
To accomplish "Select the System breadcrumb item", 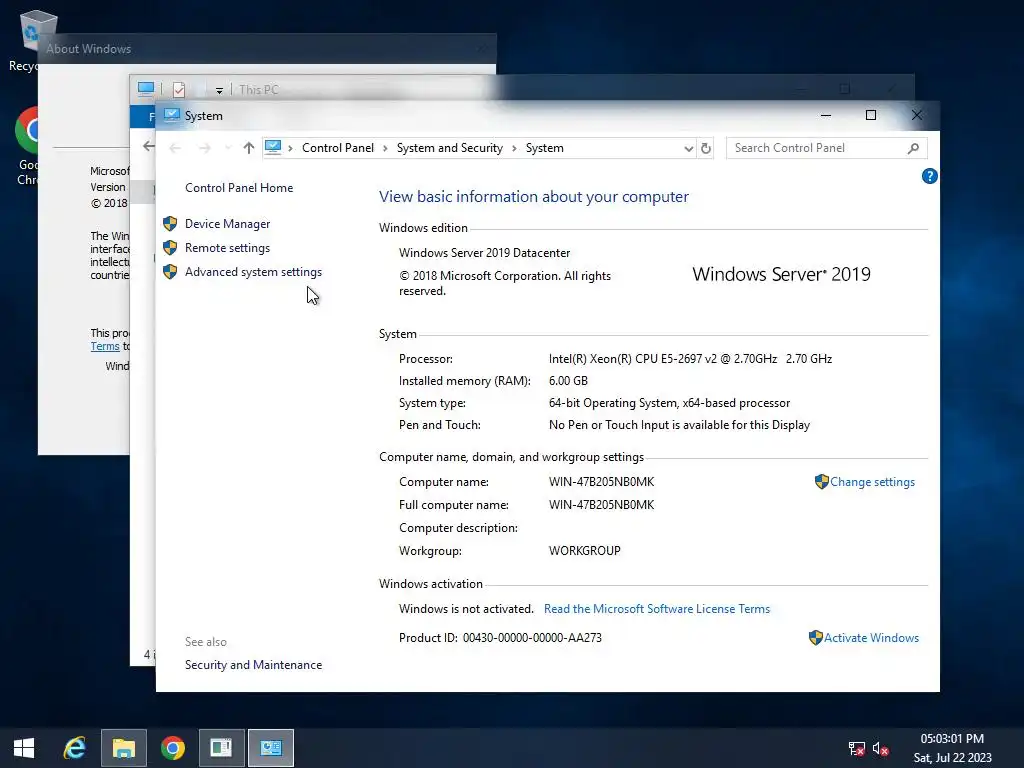I will [545, 148].
